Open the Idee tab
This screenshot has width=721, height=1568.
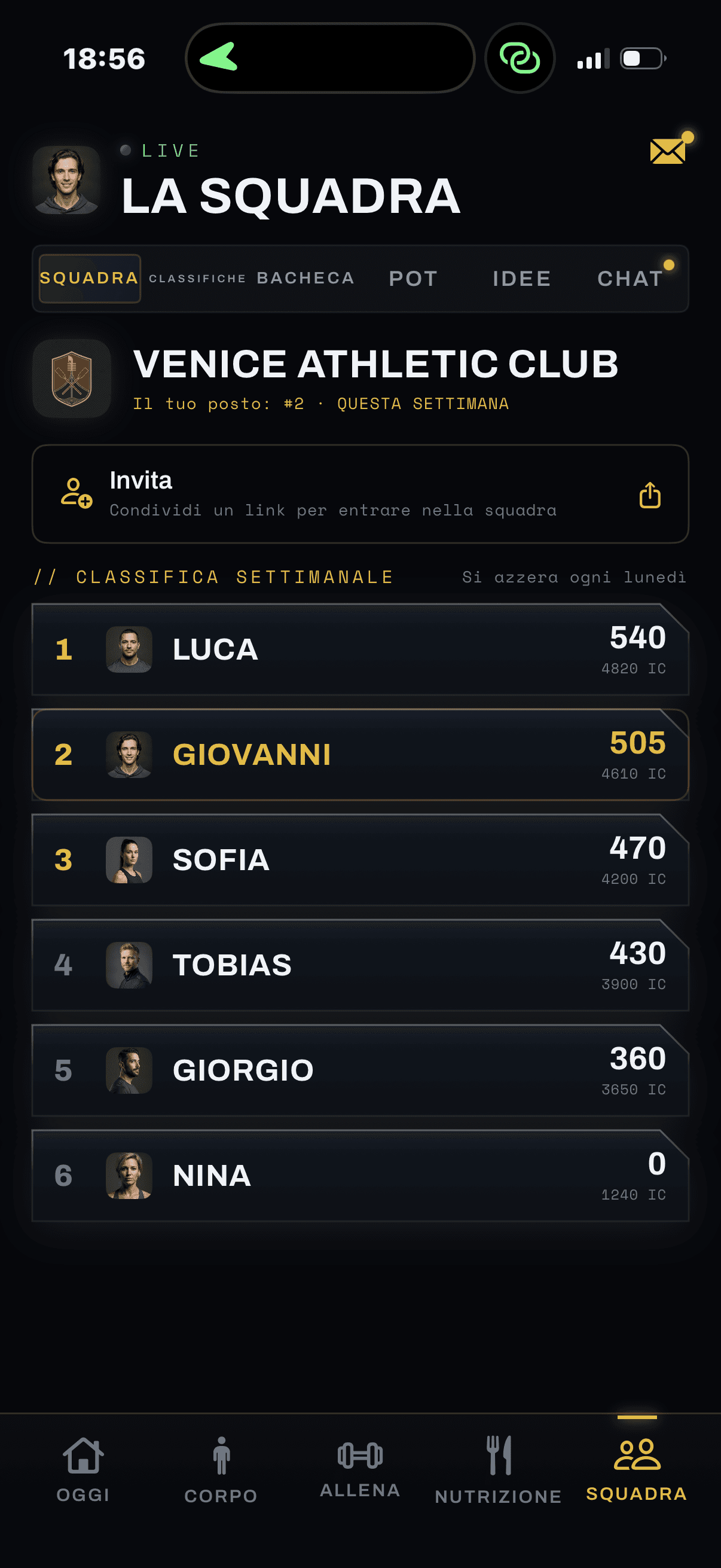click(x=522, y=279)
